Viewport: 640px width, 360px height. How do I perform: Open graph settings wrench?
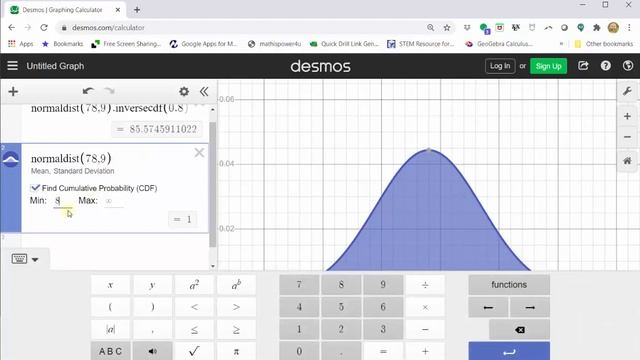(x=627, y=91)
